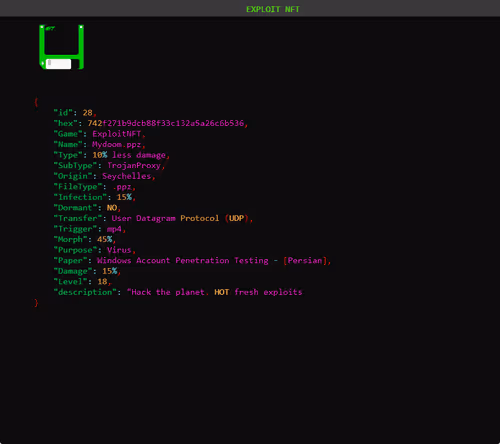Click the Type value 10% less damage

click(x=129, y=155)
